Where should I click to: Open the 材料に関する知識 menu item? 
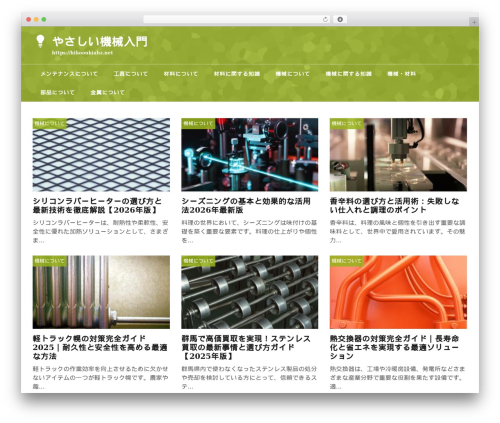[x=237, y=74]
